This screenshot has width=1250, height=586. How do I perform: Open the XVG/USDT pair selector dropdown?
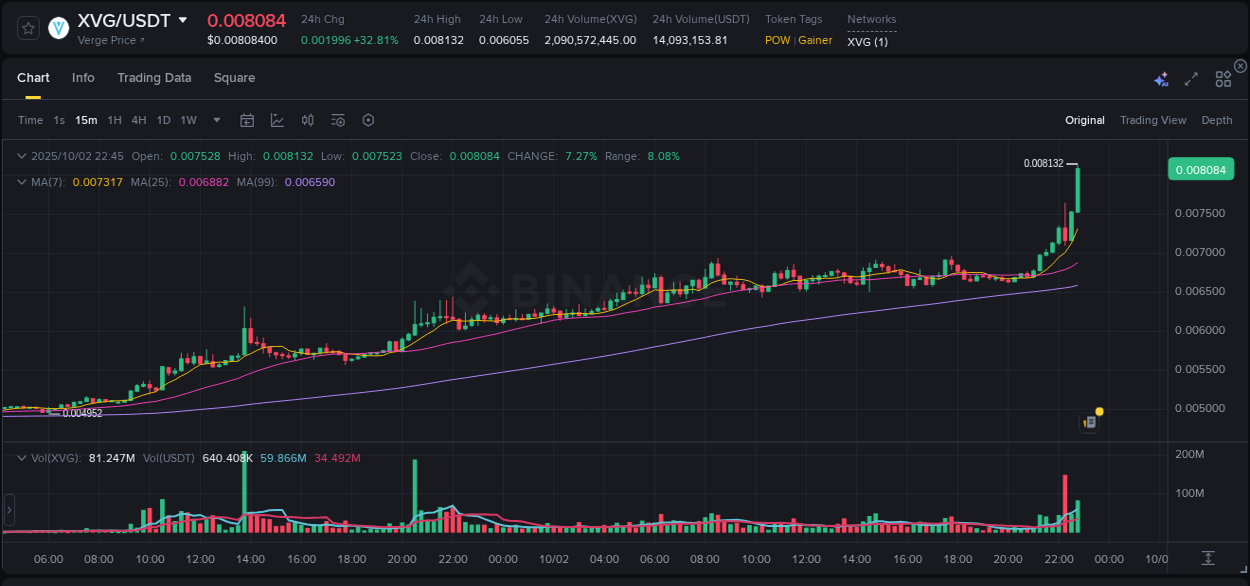[x=181, y=18]
